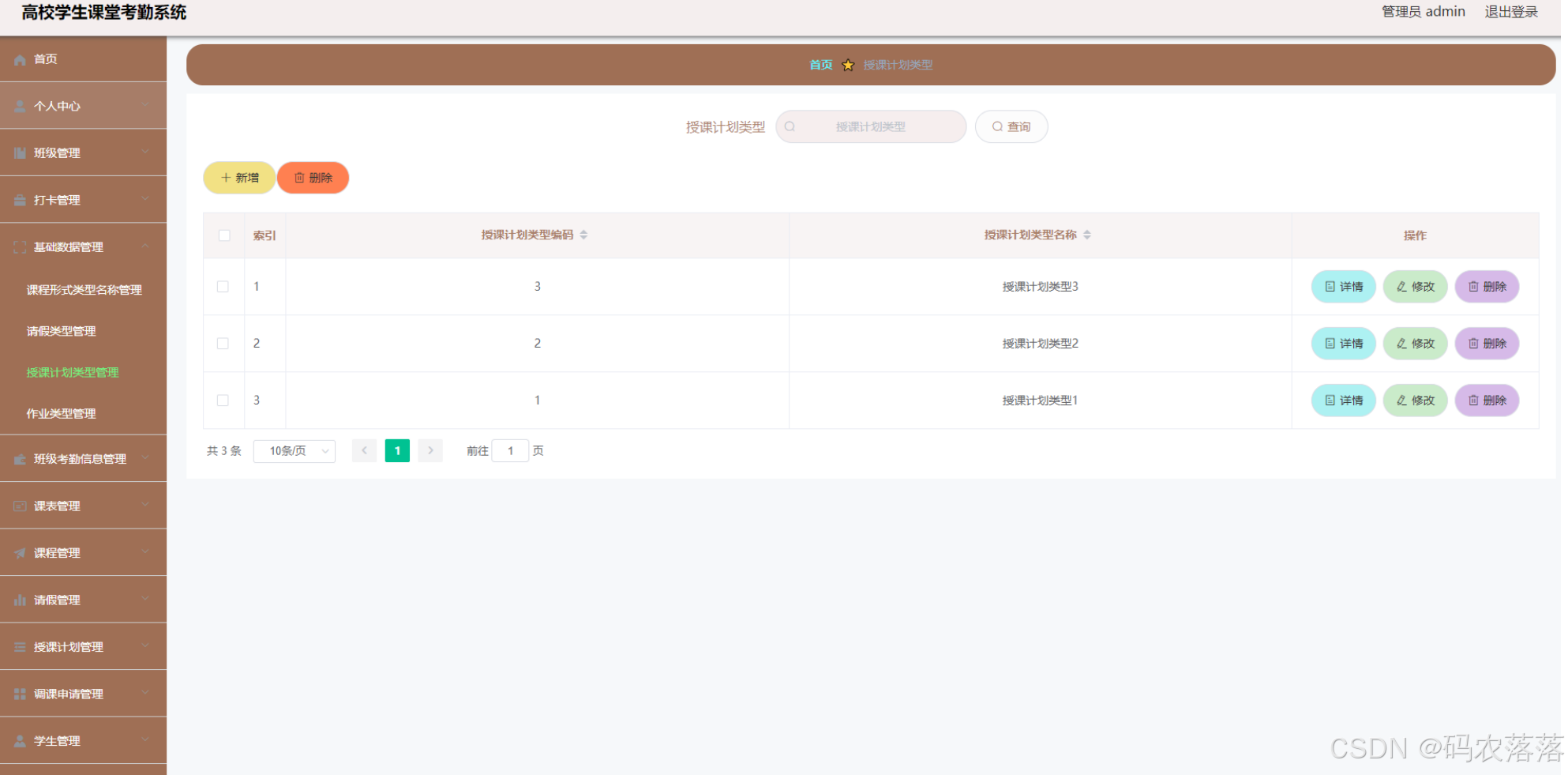Expand the 课程管理 chevron
Screen dimensions: 1568x775
[145, 551]
